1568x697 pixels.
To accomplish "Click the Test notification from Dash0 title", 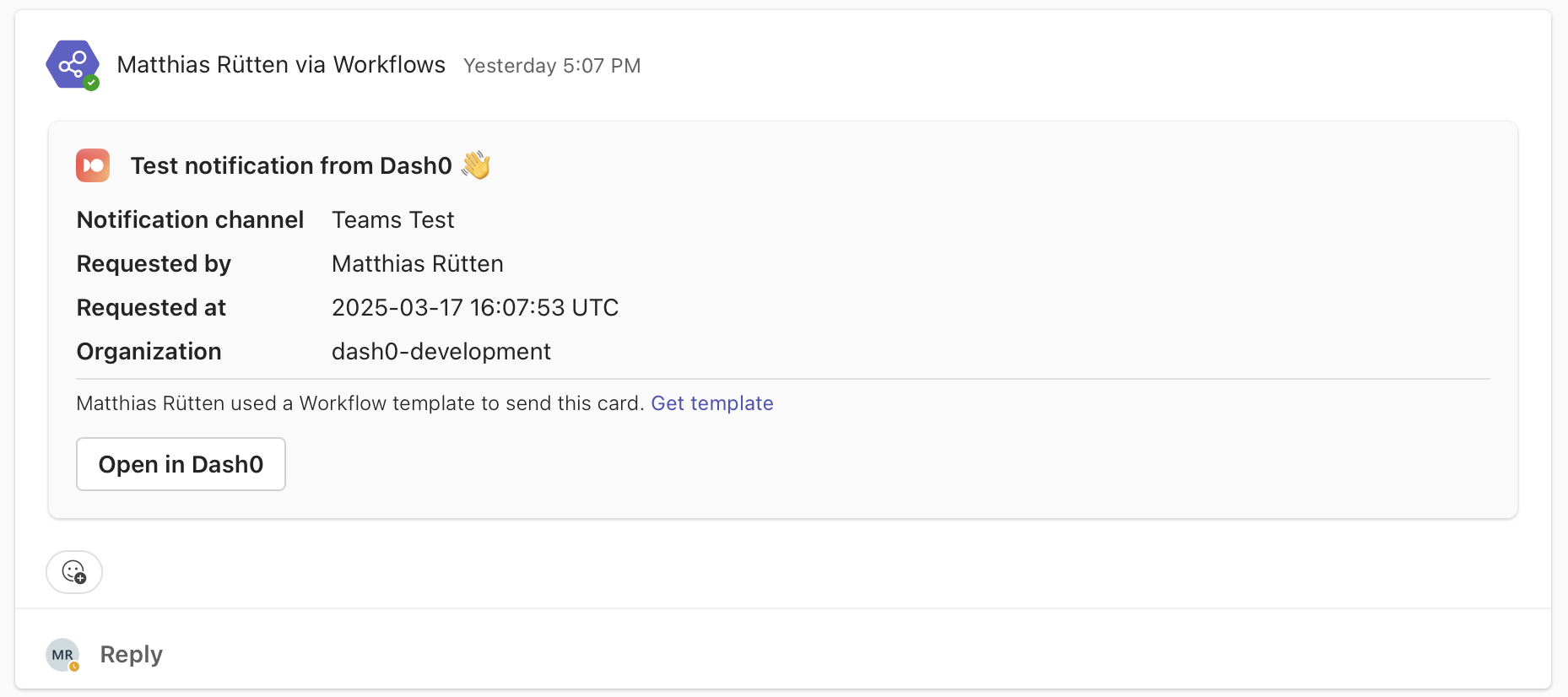I will click(291, 165).
